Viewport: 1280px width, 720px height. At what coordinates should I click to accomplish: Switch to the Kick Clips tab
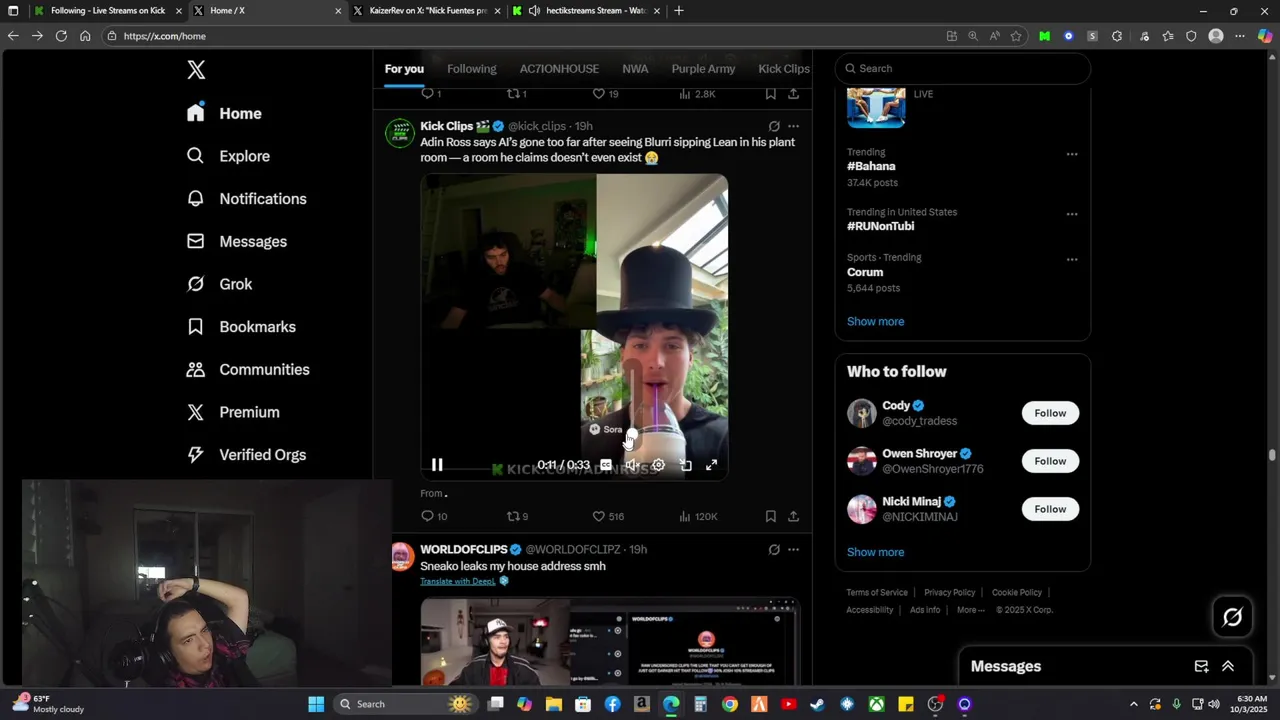pyautogui.click(x=784, y=69)
